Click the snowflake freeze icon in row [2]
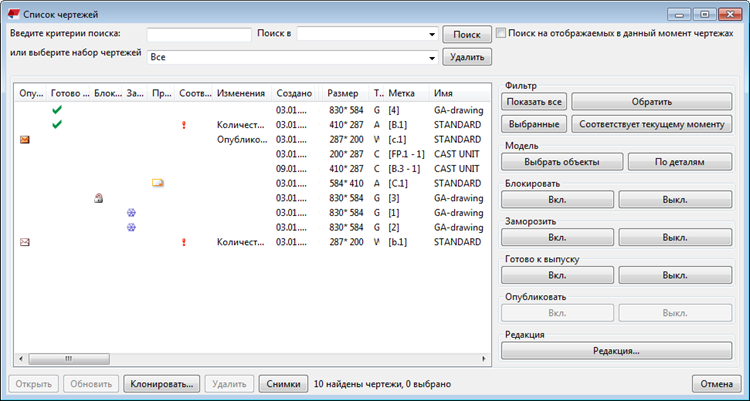Viewport: 750px width, 401px height. pyautogui.click(x=131, y=228)
